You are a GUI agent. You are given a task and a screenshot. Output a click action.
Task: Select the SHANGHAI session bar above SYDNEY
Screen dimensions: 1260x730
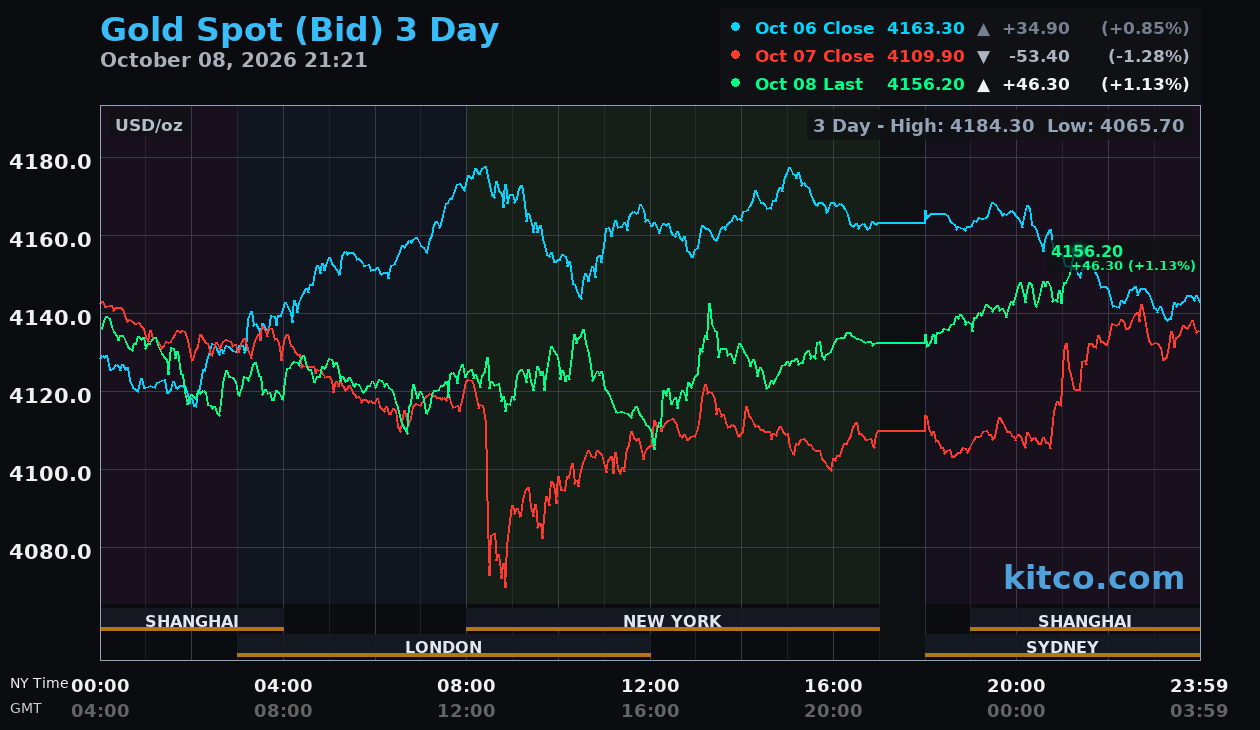(1085, 620)
